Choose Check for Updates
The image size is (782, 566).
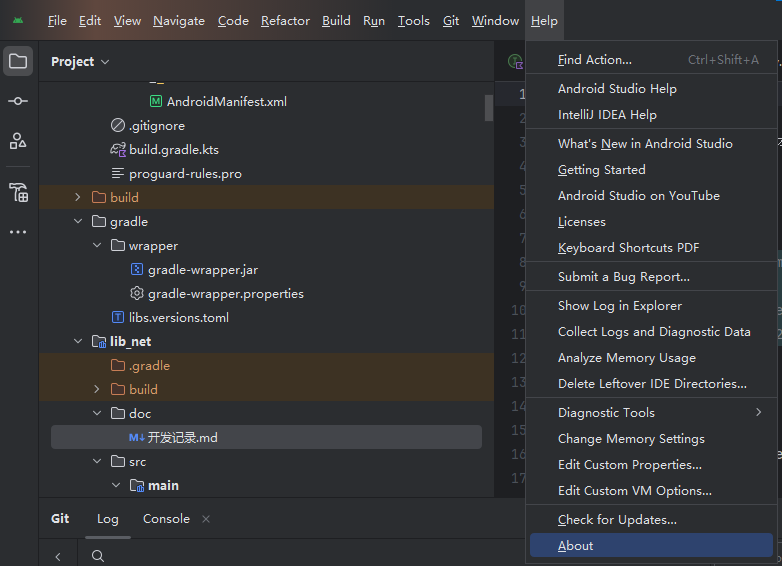tap(617, 520)
